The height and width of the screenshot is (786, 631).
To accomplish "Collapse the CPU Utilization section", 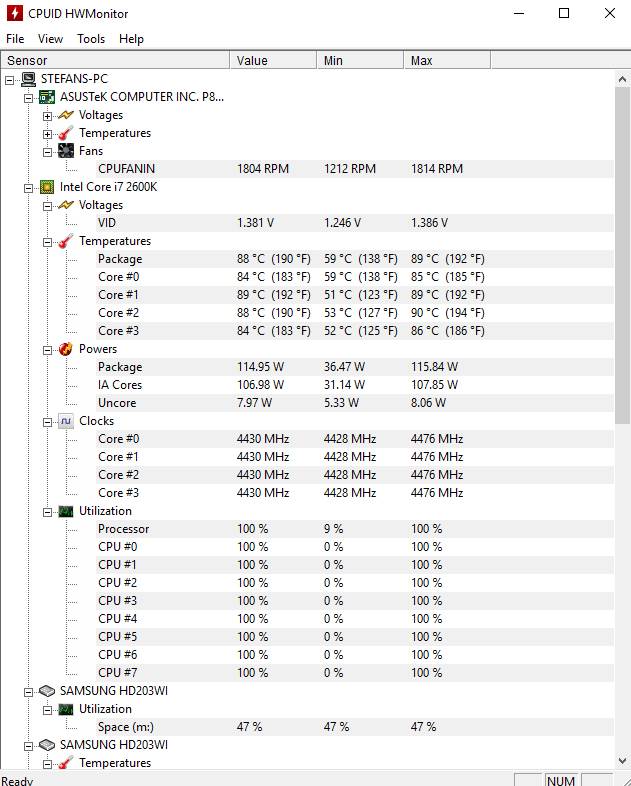I will 47,511.
